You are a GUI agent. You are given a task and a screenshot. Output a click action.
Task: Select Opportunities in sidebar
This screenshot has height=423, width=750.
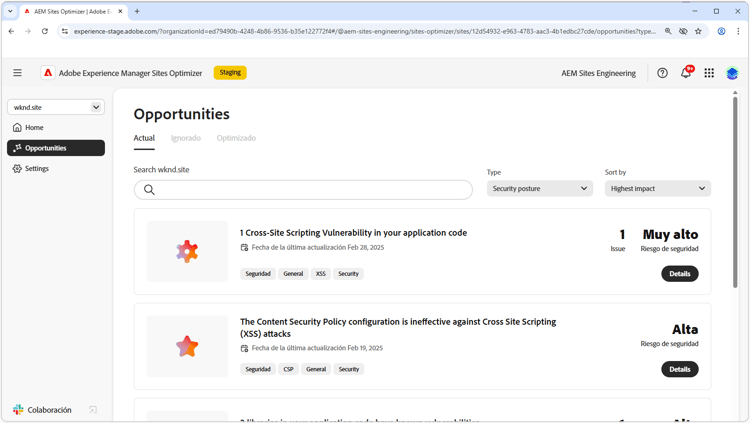pyautogui.click(x=56, y=148)
